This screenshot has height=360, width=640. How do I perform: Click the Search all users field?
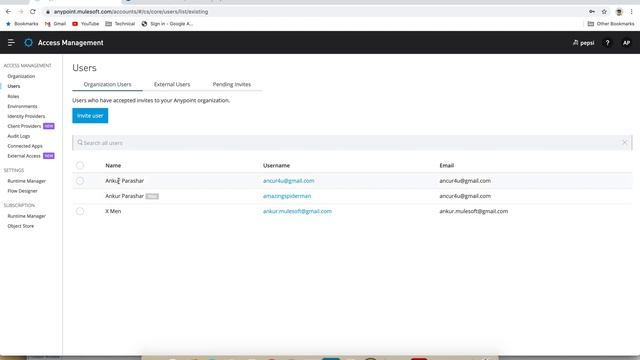[x=352, y=143]
